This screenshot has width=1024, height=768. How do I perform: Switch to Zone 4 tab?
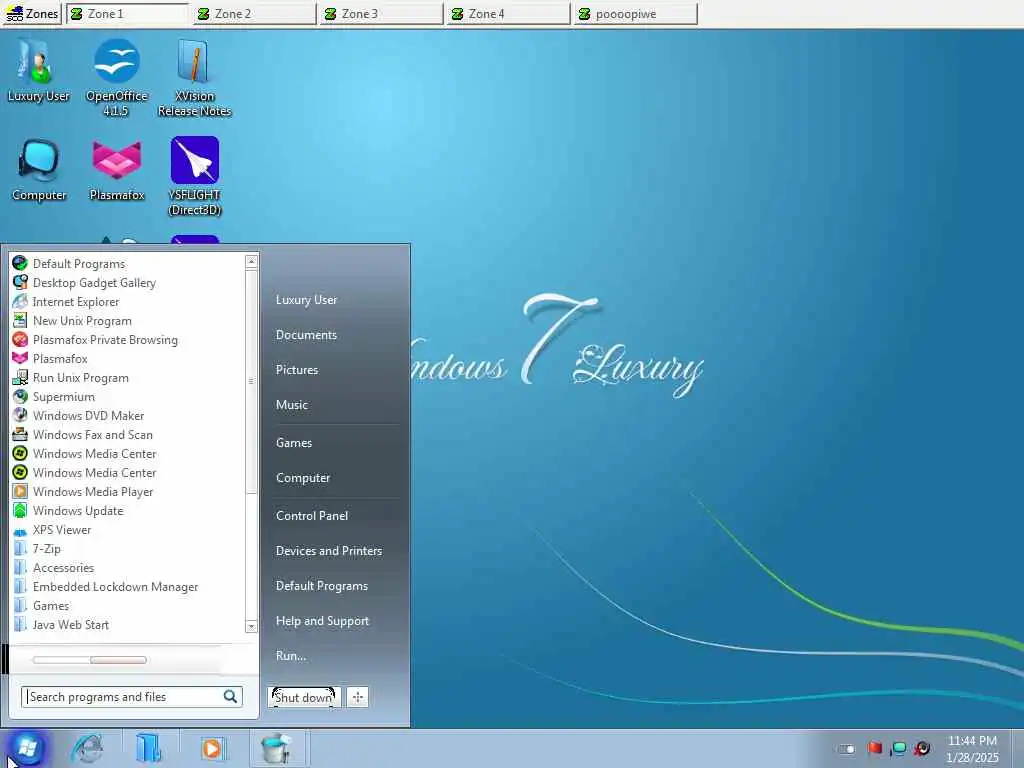click(x=508, y=14)
